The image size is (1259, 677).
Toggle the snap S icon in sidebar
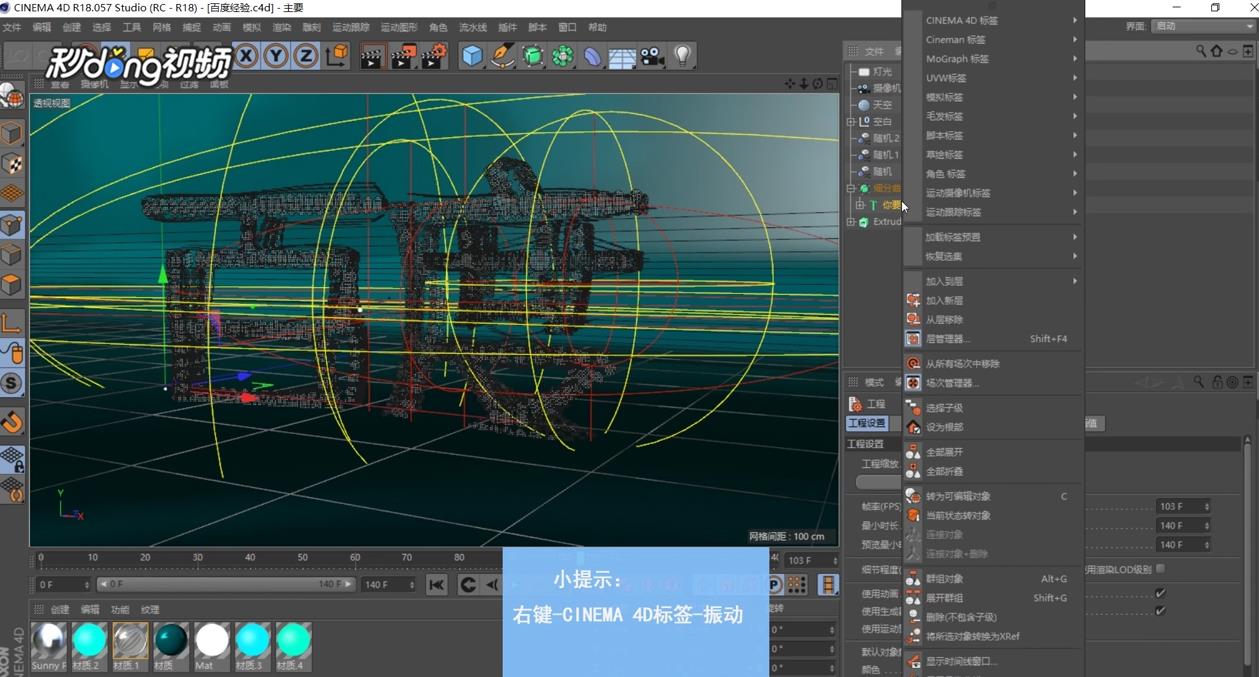pos(12,383)
